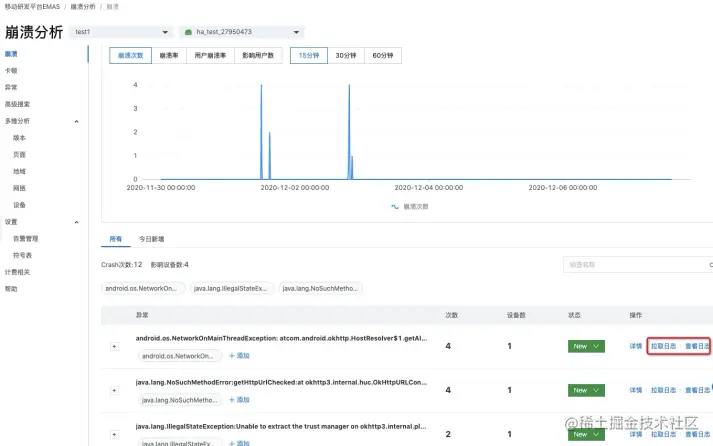Open 详情 for NoSuchMethodError row
This screenshot has width=713, height=446.
[636, 390]
